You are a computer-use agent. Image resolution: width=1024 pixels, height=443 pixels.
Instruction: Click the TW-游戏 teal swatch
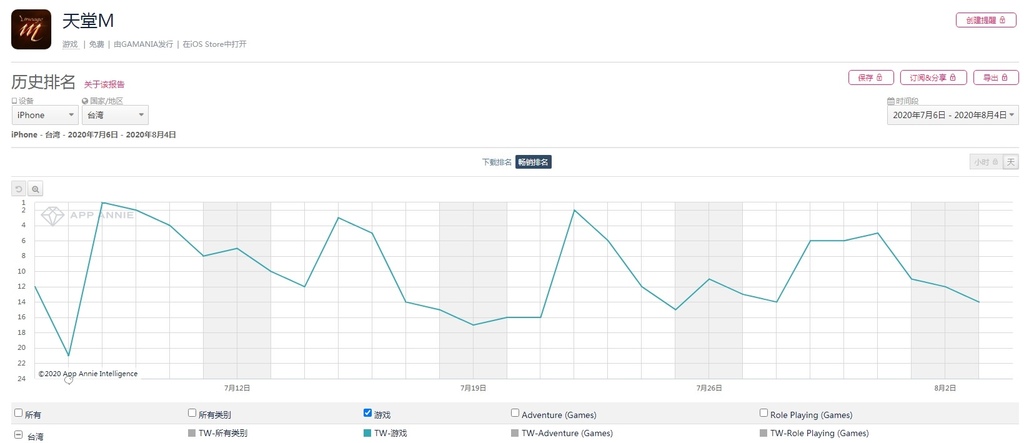click(x=368, y=433)
